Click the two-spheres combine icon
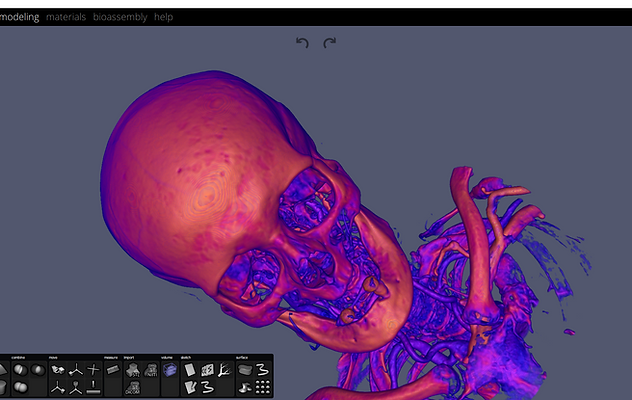632x400 pixels. tap(19, 387)
